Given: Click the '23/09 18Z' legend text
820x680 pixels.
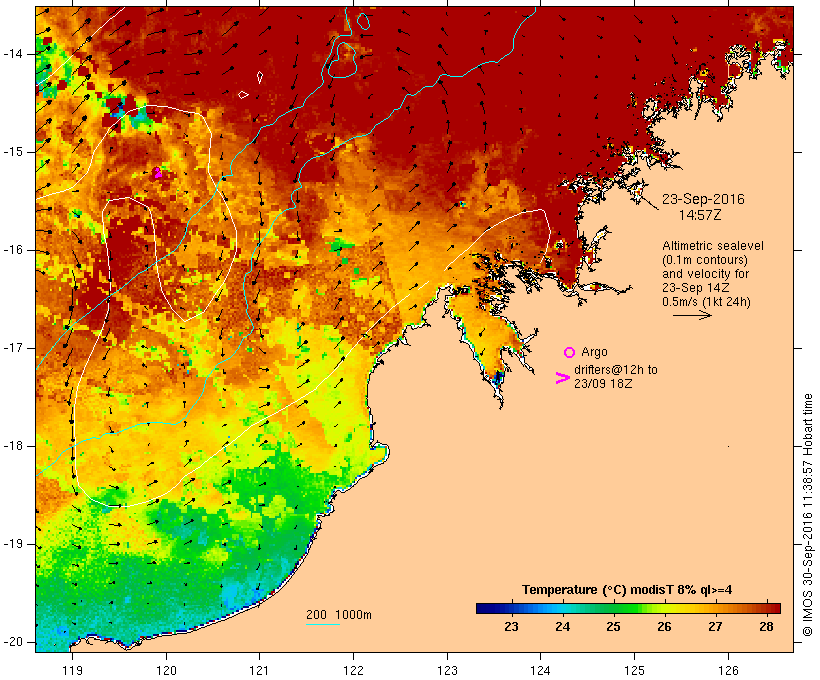Looking at the screenshot, I should 603,383.
